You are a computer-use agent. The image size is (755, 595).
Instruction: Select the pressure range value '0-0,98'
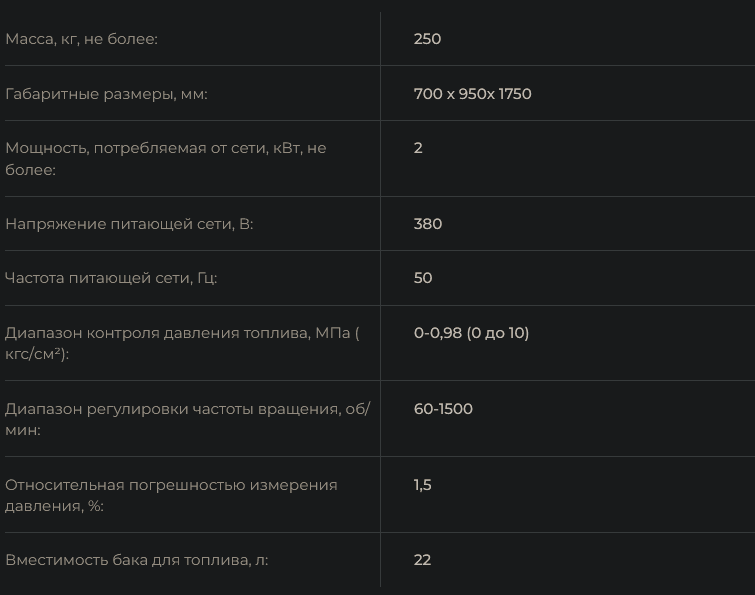tap(438, 333)
